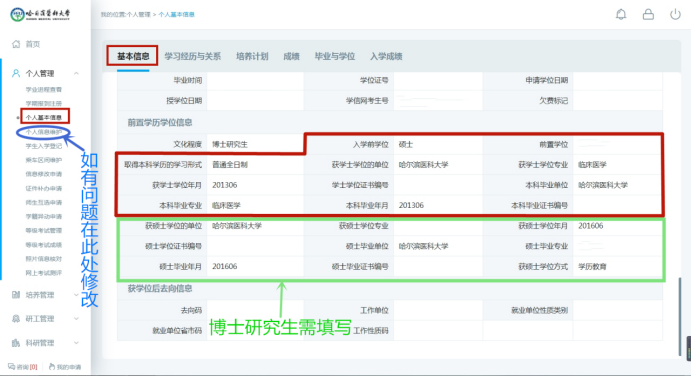
Task: Collapse the 个人管理 menu chevron
Action: pos(76,73)
